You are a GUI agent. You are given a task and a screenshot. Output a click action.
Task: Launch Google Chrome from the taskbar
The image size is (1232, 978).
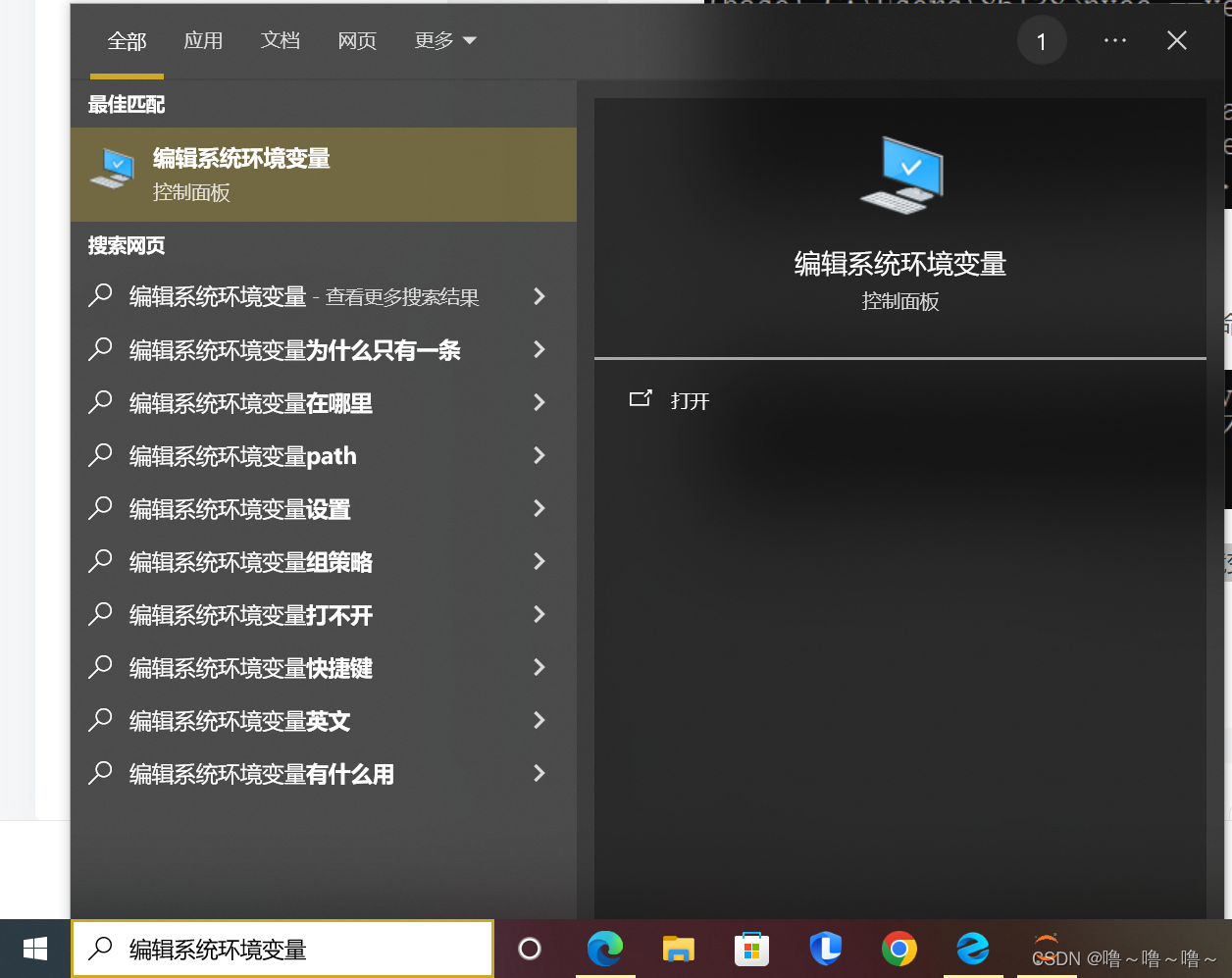coord(898,950)
